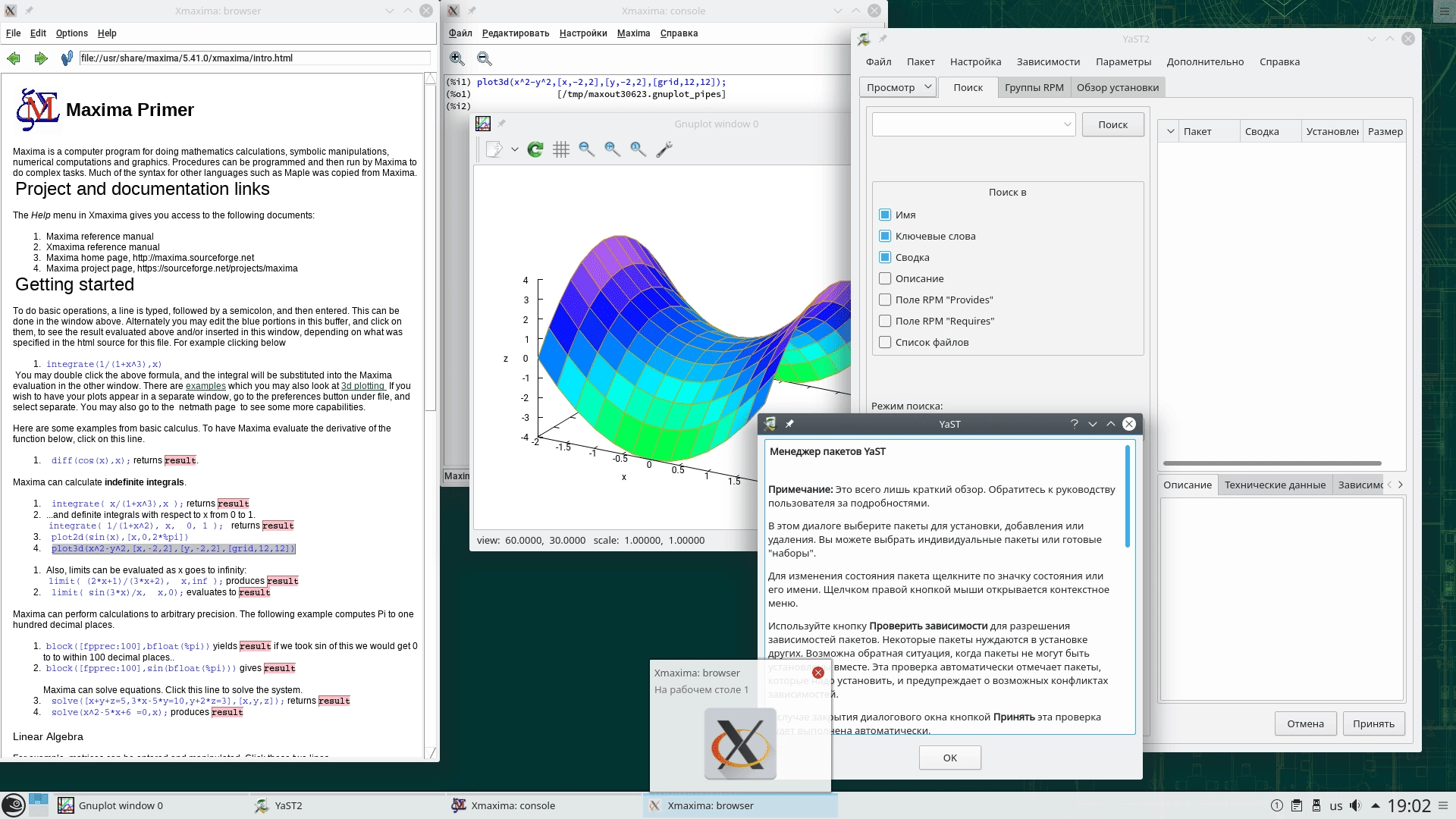The image size is (1456, 819).
Task: Enable Поле RPM "Requires" checkbox
Action: pos(885,321)
